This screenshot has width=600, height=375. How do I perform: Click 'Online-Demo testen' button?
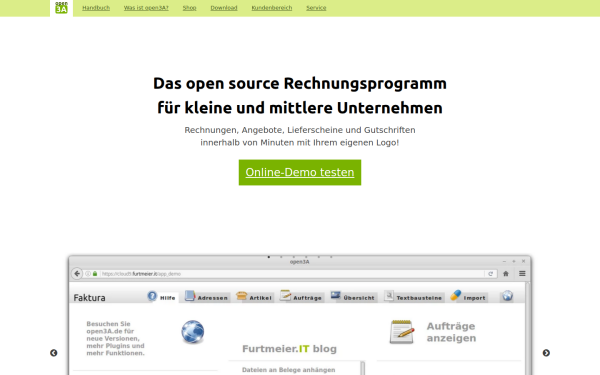point(300,173)
